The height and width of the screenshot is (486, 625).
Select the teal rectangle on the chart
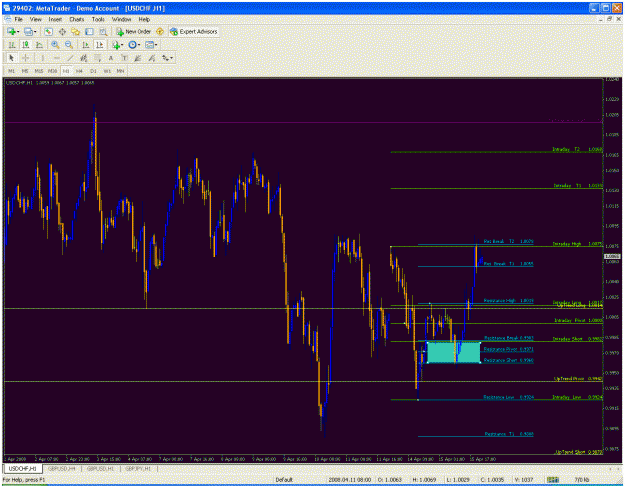point(454,352)
